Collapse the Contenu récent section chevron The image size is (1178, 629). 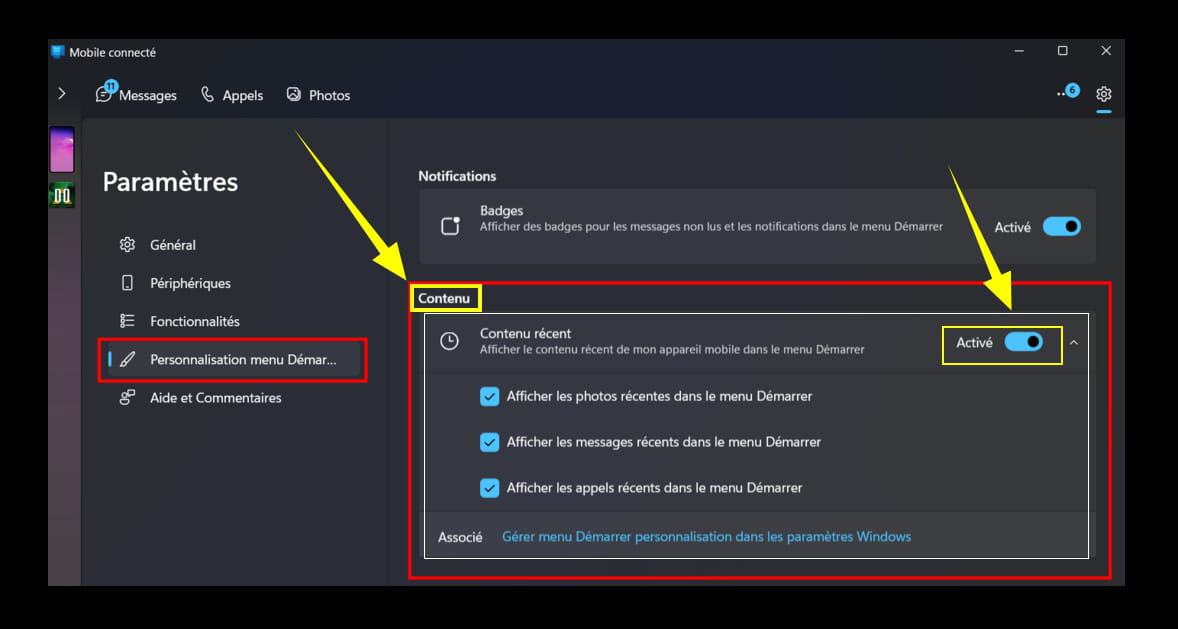click(x=1074, y=342)
